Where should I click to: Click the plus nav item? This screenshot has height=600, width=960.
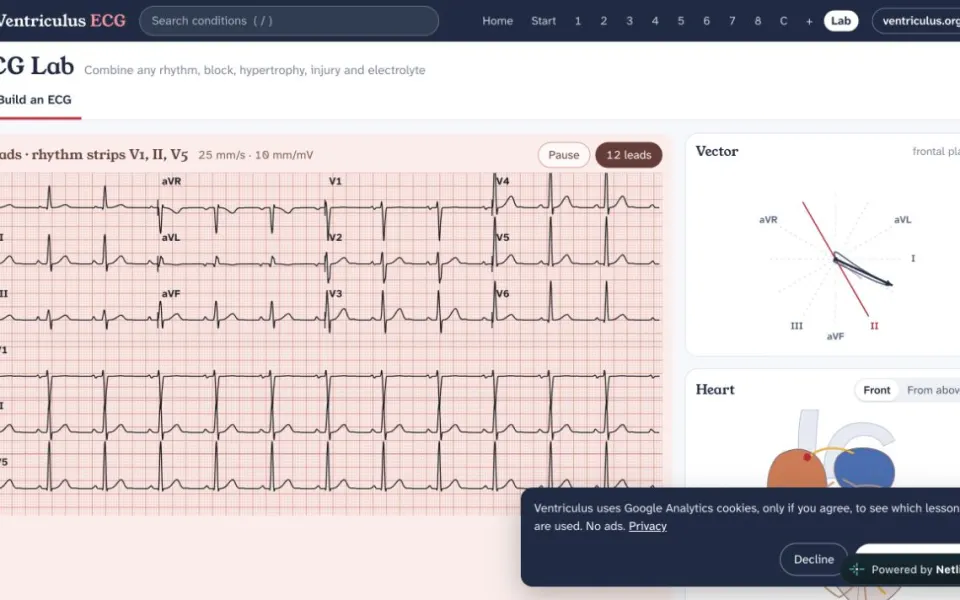[809, 21]
